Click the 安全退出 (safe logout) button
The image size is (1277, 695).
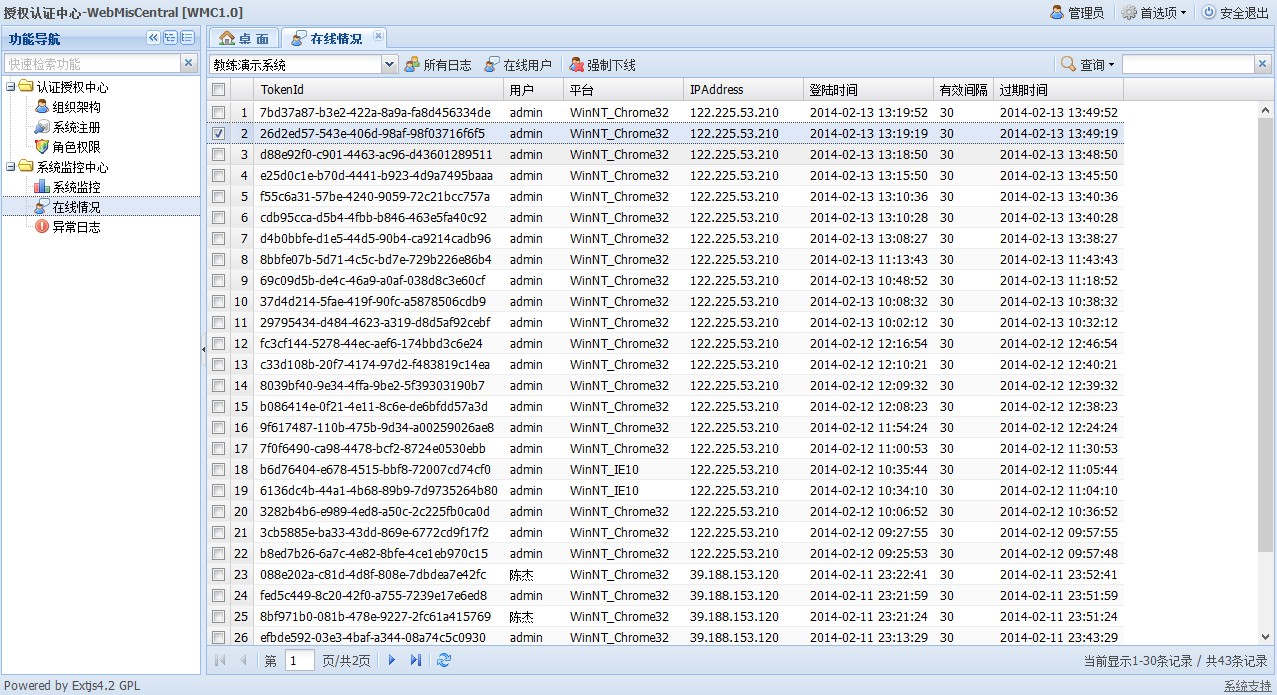[1235, 13]
